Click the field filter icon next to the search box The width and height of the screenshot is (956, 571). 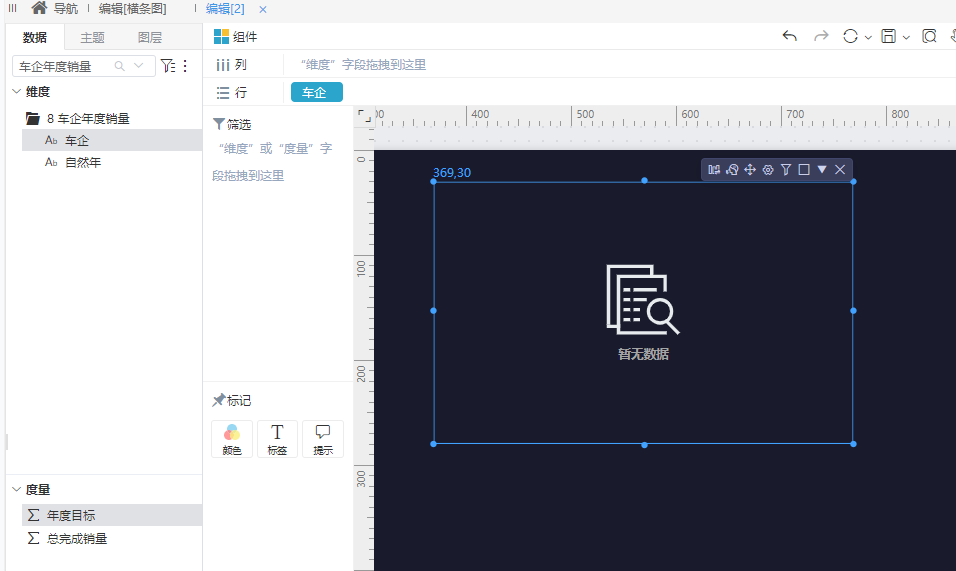point(168,65)
